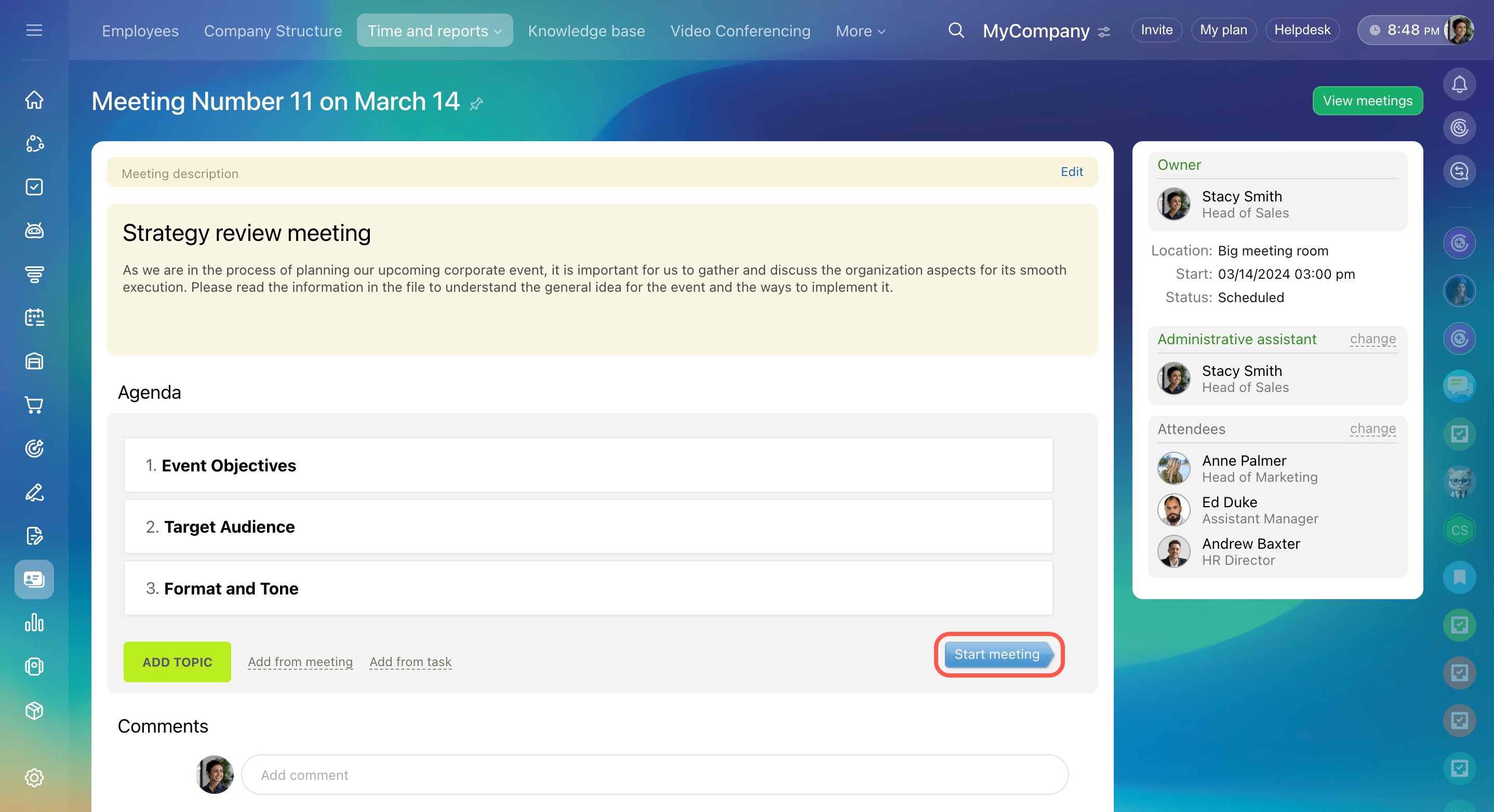Click the home icon in left sidebar

pyautogui.click(x=34, y=100)
